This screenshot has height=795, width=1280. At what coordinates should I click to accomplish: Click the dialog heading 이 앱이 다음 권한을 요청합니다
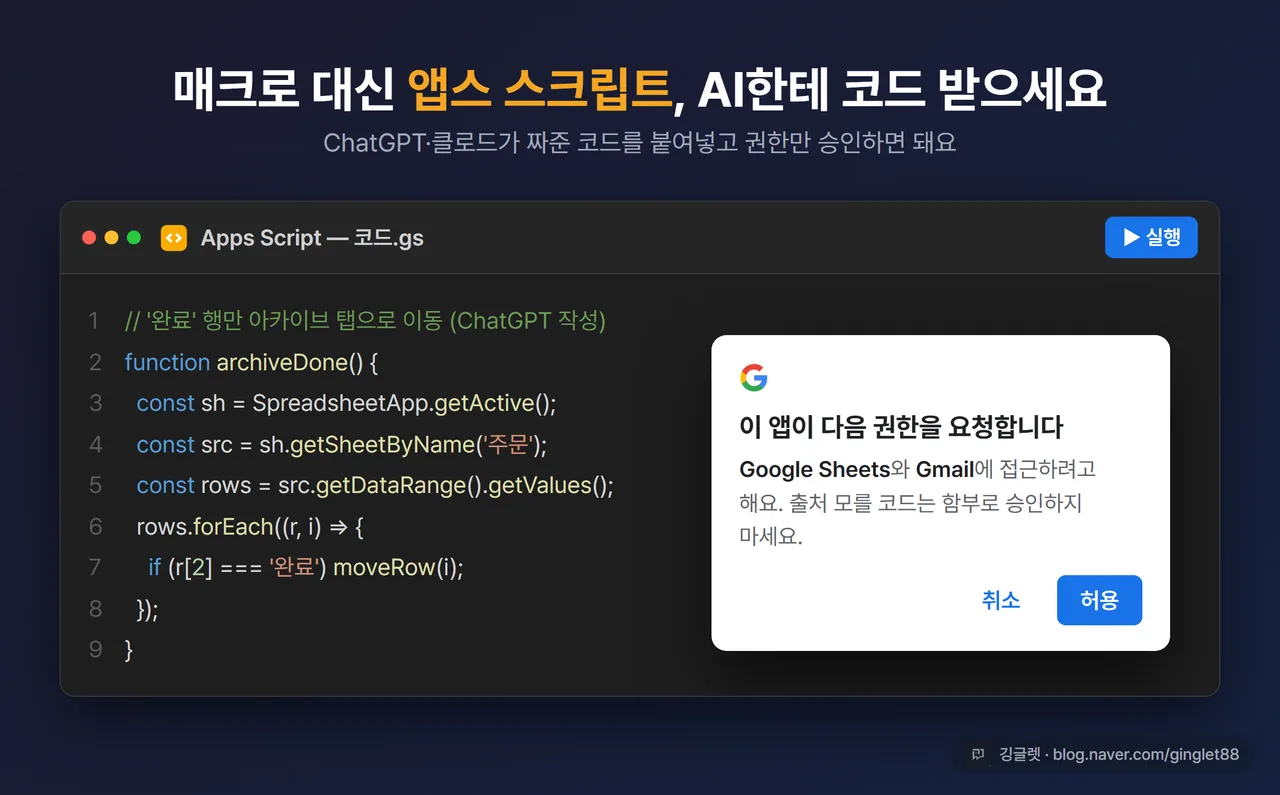[x=901, y=427]
